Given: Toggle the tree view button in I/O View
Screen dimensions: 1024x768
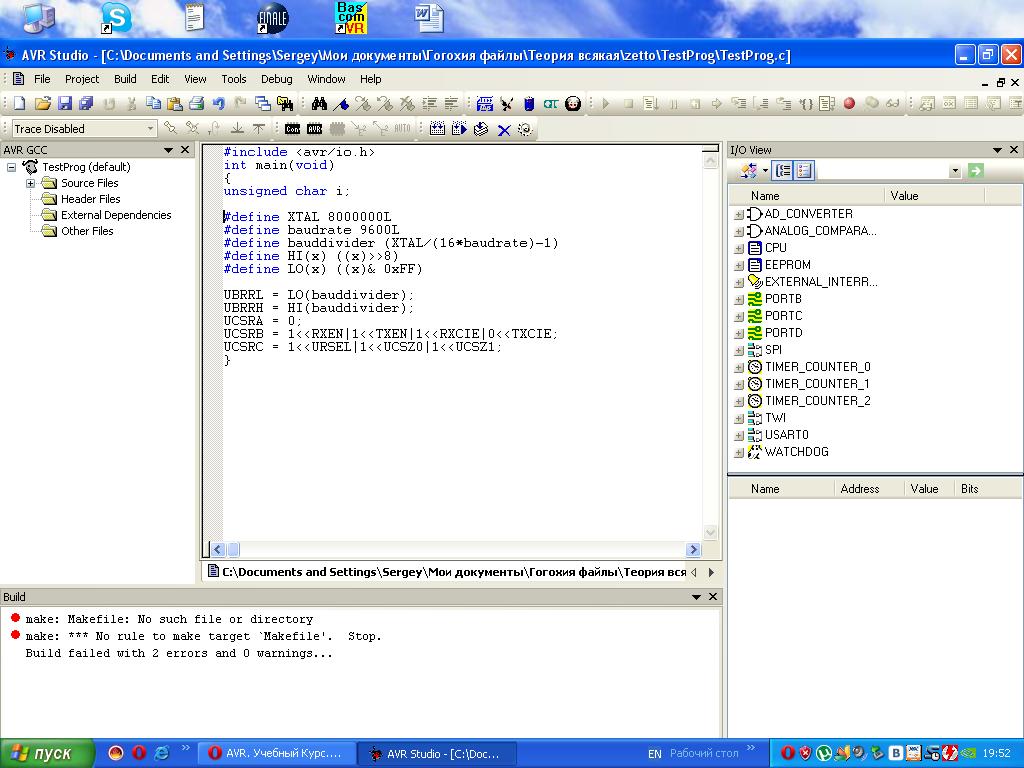Looking at the screenshot, I should point(783,171).
